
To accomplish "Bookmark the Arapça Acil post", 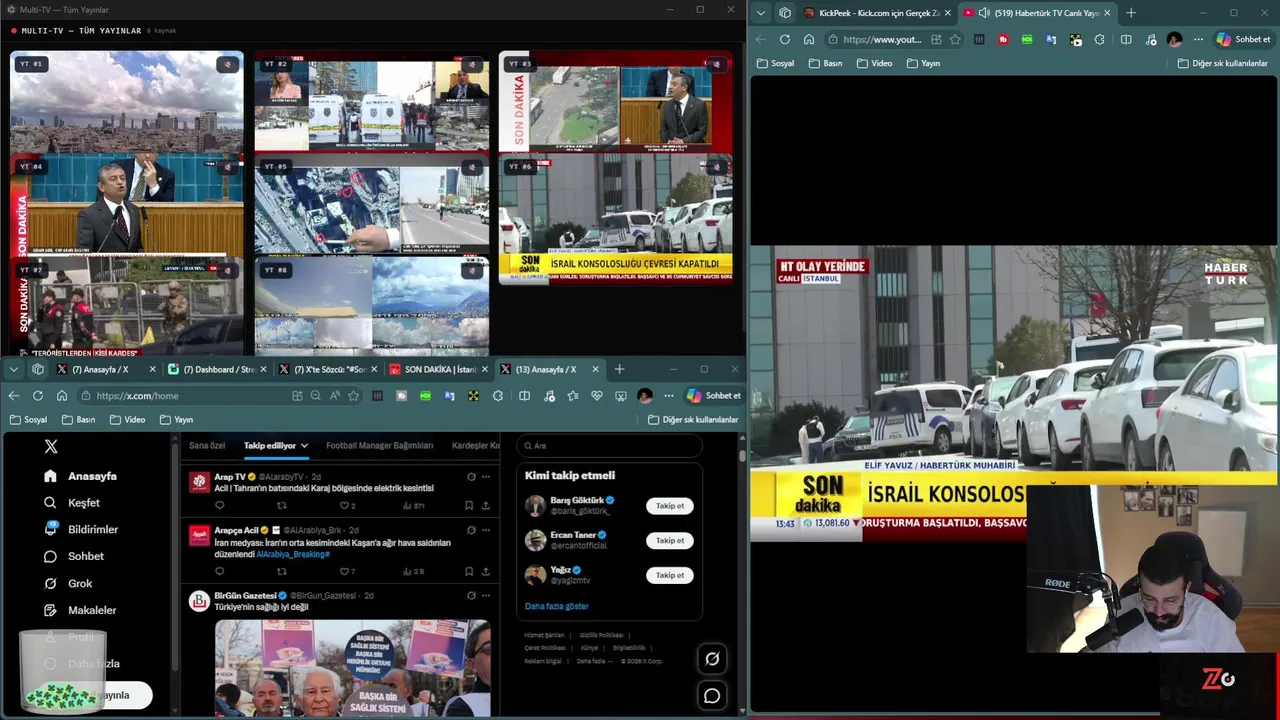I will coord(469,572).
